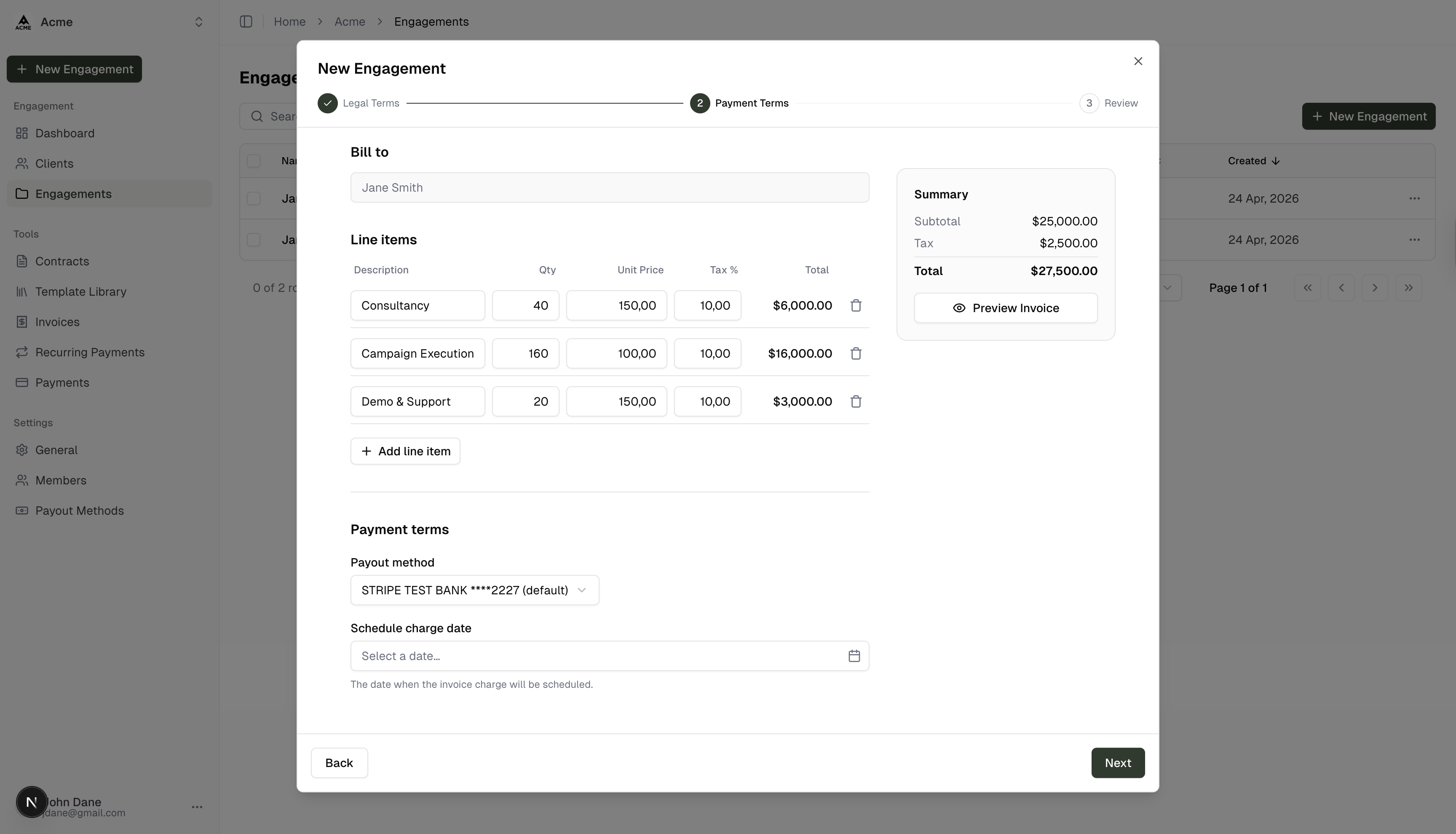Click Preview Invoice button

(1005, 308)
